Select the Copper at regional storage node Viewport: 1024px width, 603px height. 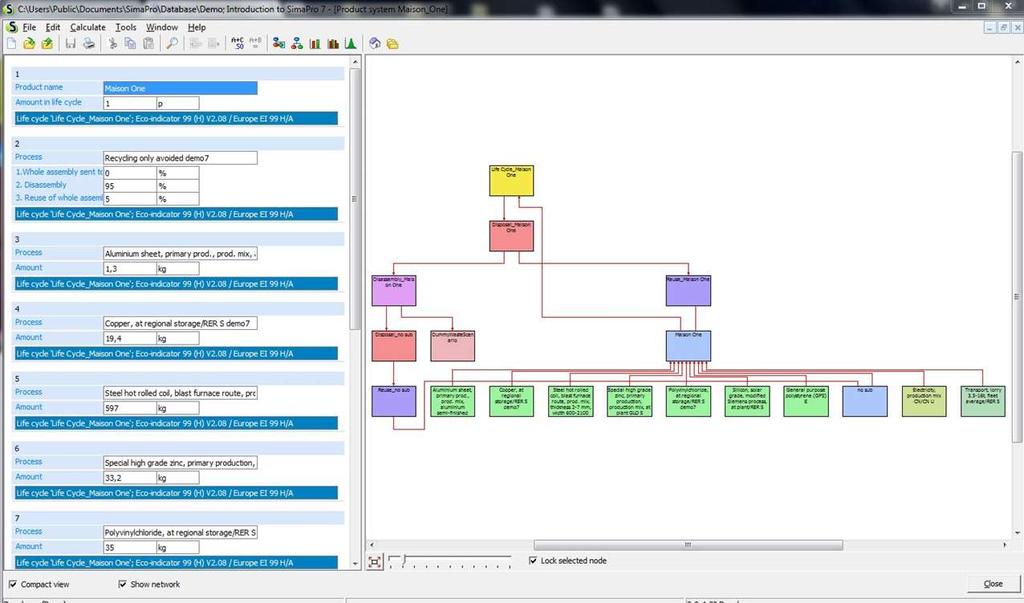tap(511, 401)
